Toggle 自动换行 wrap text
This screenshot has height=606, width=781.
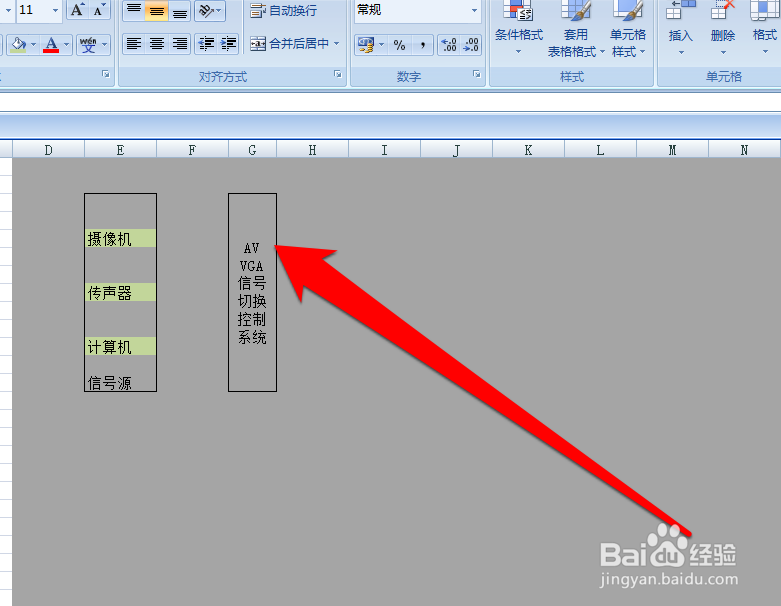point(283,10)
